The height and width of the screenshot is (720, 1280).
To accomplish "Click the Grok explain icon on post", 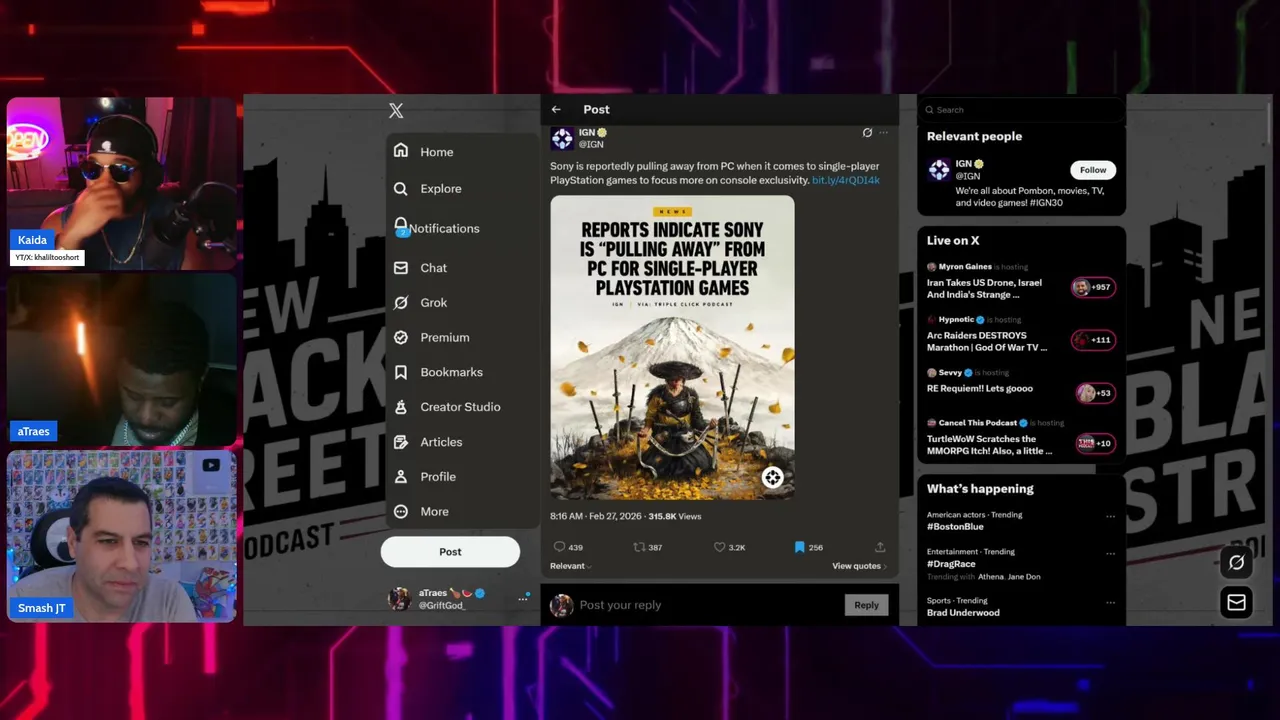I will tap(867, 132).
